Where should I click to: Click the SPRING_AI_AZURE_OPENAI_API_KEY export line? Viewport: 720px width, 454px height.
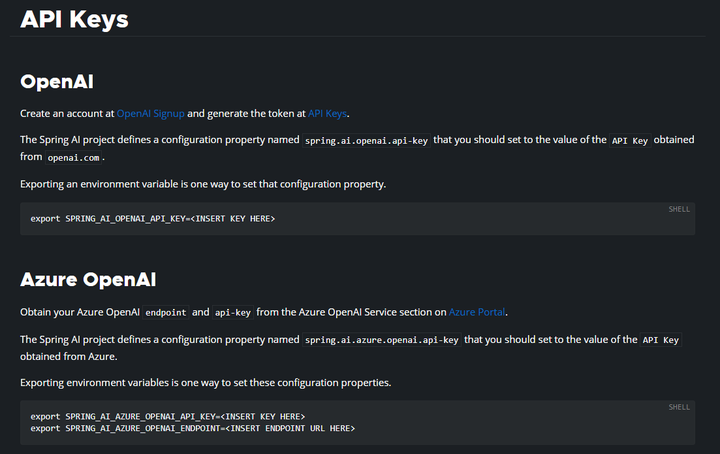point(167,416)
